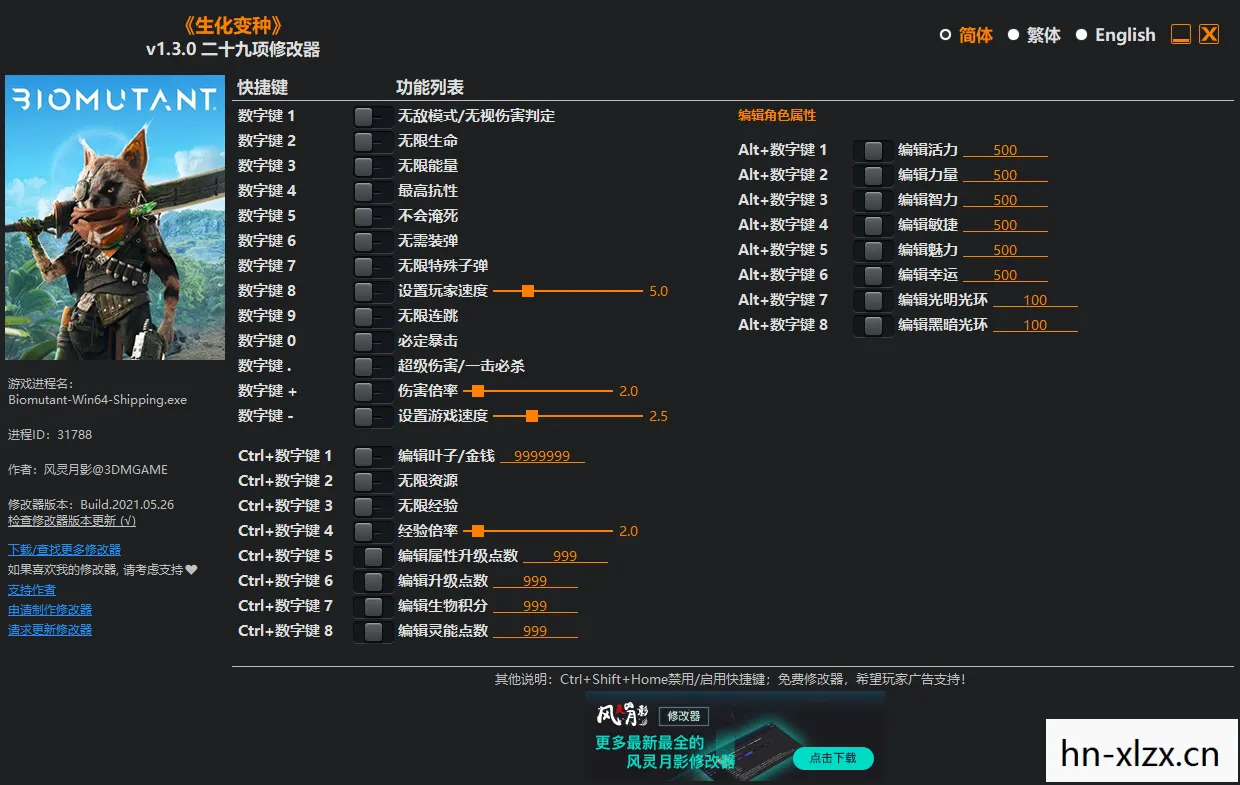Toggle the 编辑灵能点数 button
Image resolution: width=1240 pixels, height=785 pixels.
point(373,631)
